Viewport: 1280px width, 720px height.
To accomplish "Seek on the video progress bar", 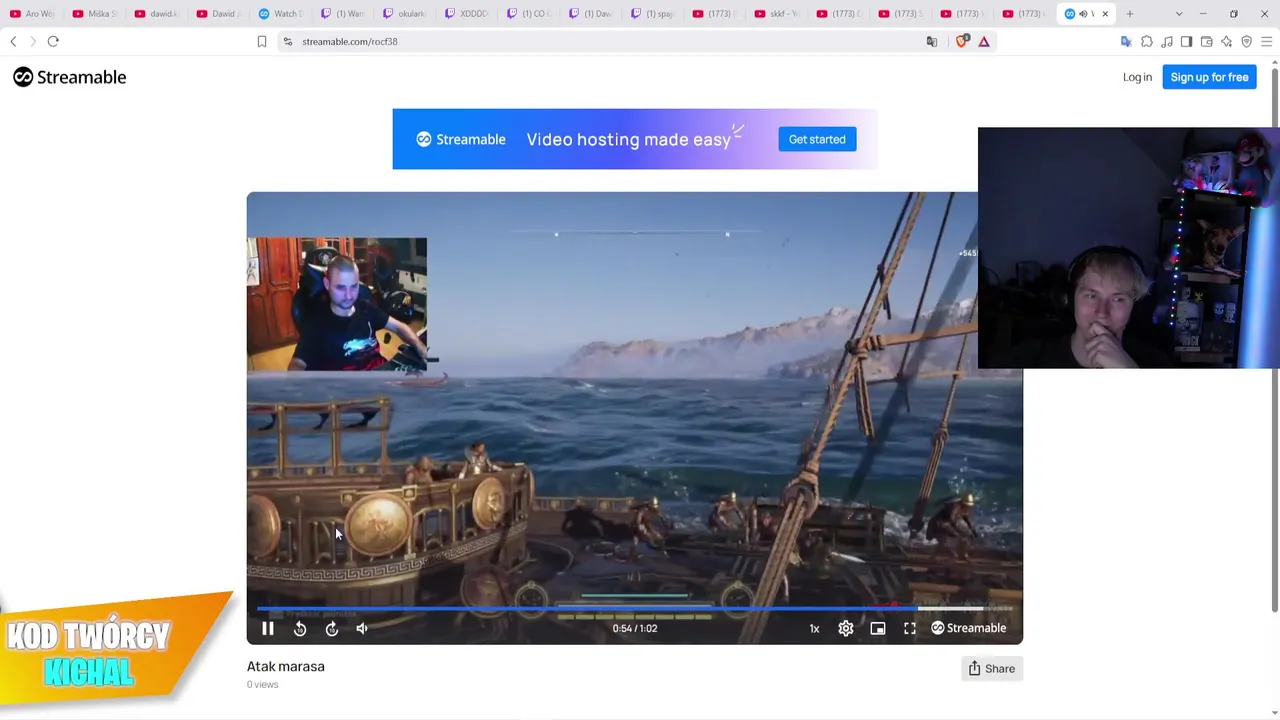I will [635, 608].
